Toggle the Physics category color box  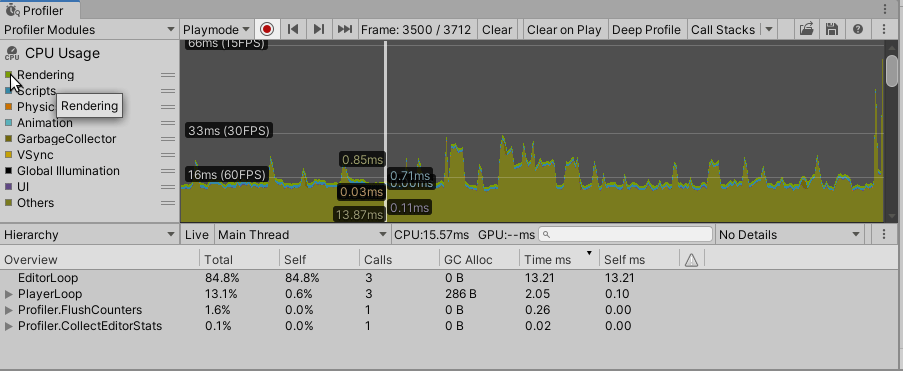8,107
